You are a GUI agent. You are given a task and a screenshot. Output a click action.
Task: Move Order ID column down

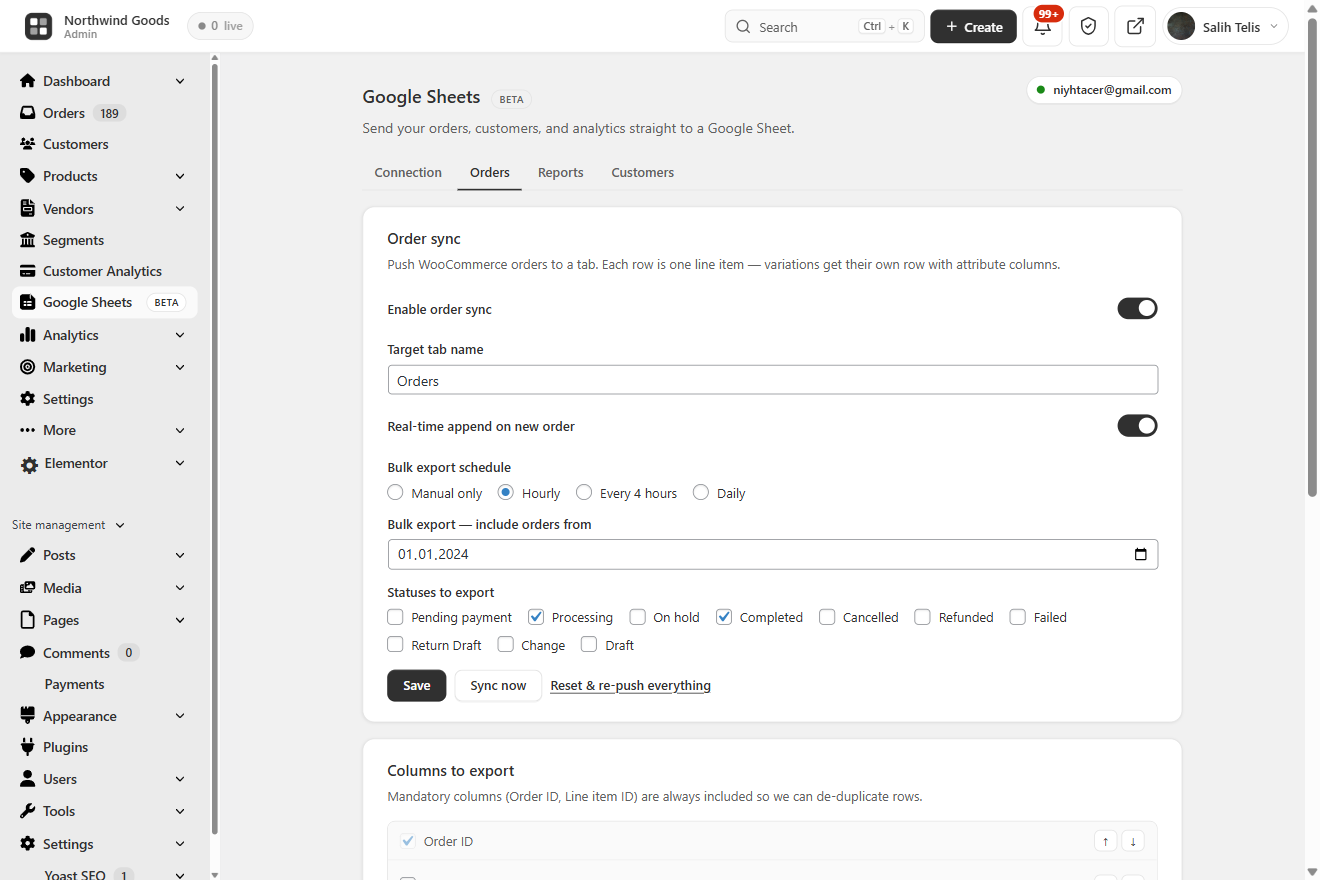point(1133,841)
